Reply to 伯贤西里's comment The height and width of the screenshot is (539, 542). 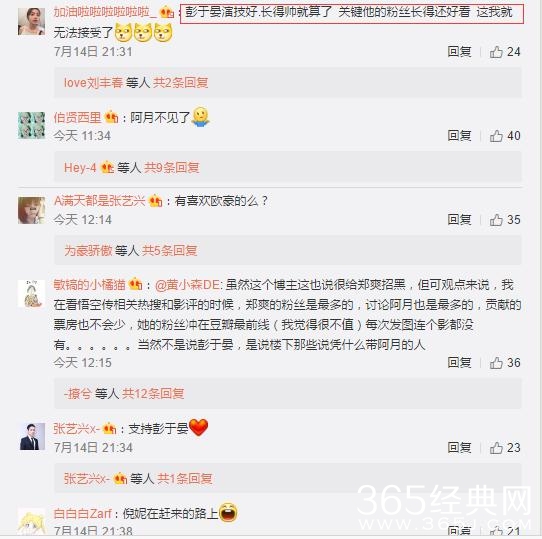[x=459, y=136]
